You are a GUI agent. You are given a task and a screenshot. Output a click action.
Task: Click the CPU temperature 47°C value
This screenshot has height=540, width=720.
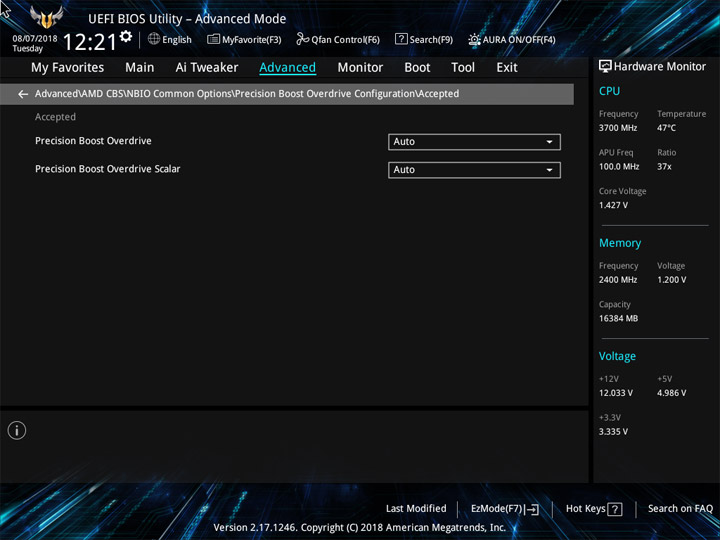(x=666, y=128)
